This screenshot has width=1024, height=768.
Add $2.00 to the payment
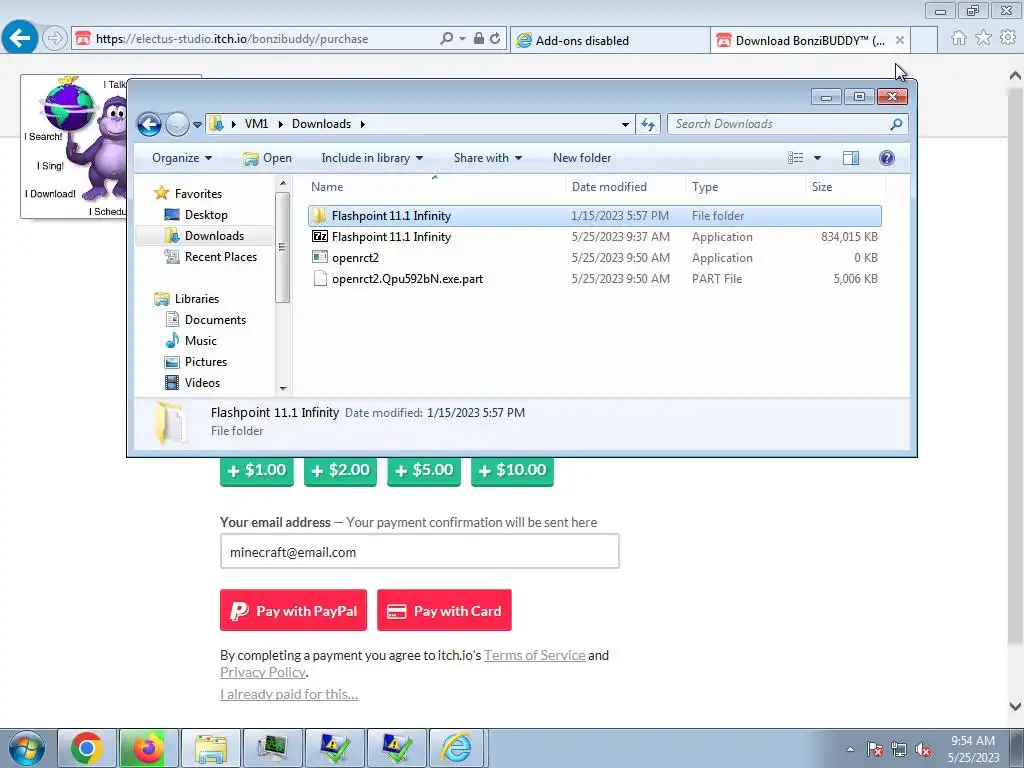340,471
